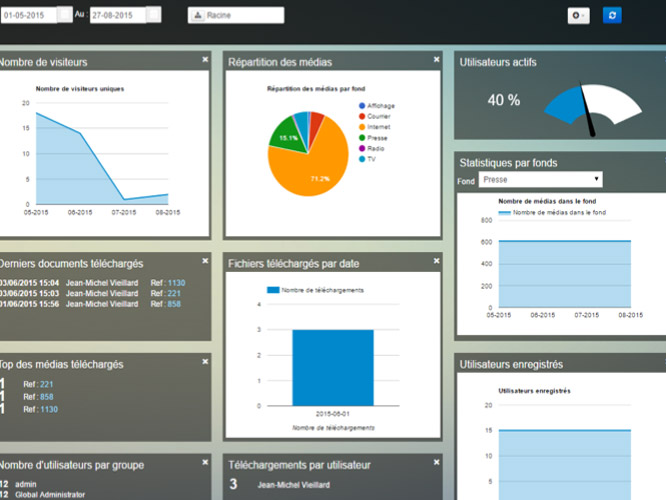Expand the Fond dropdown showing Presse
This screenshot has width=666, height=500.
pyautogui.click(x=540, y=180)
